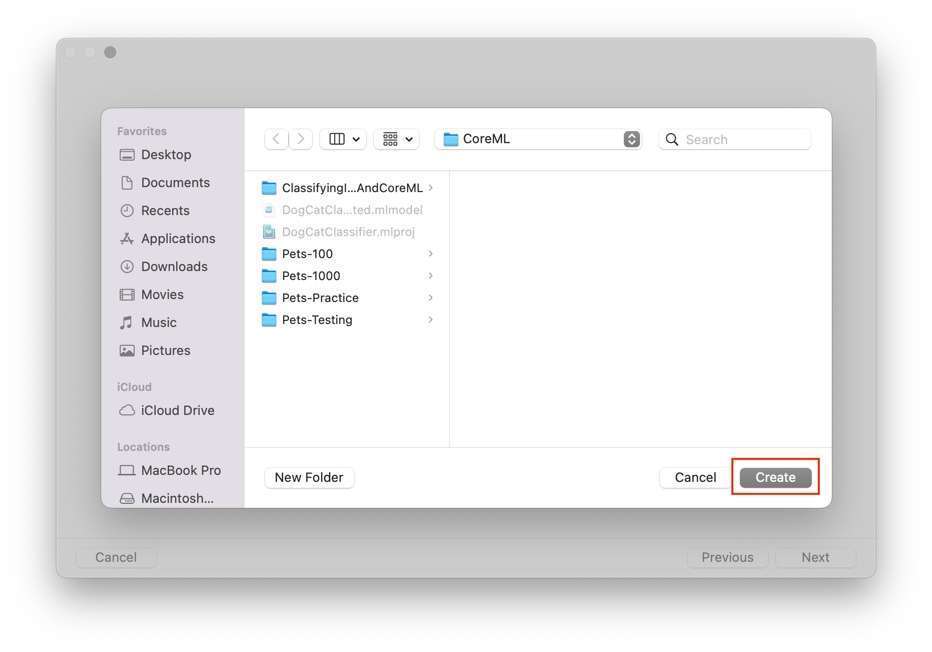Select Movies in the sidebar
The image size is (932, 652).
point(162,295)
